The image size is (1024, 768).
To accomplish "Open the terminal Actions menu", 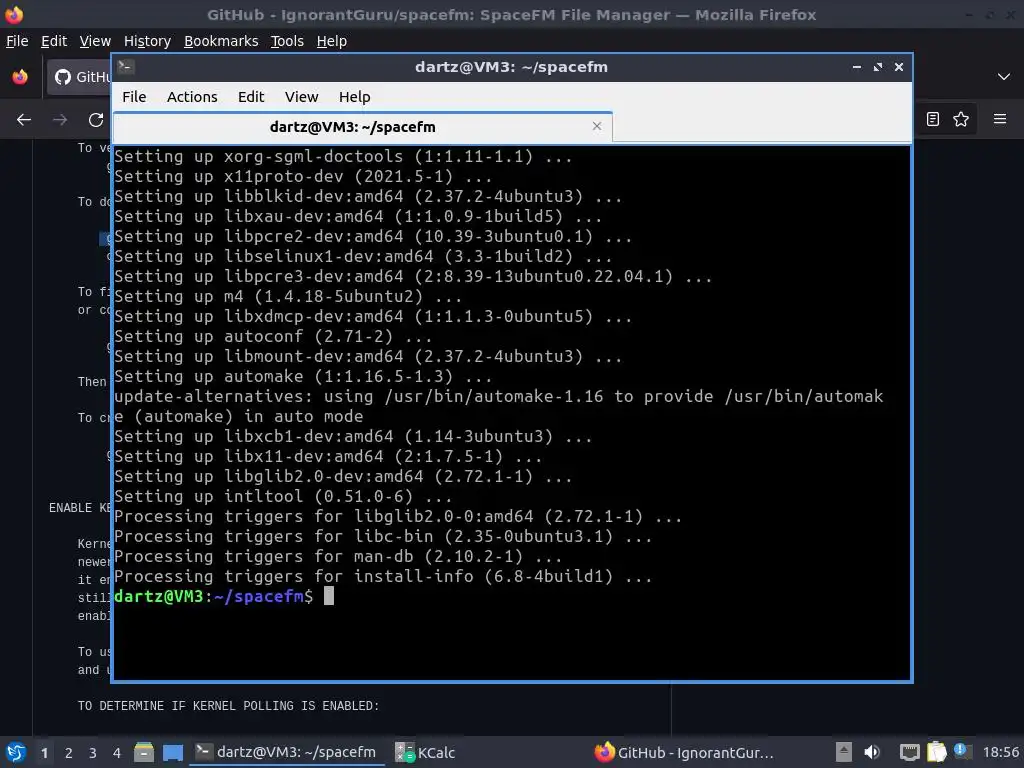I will click(192, 97).
